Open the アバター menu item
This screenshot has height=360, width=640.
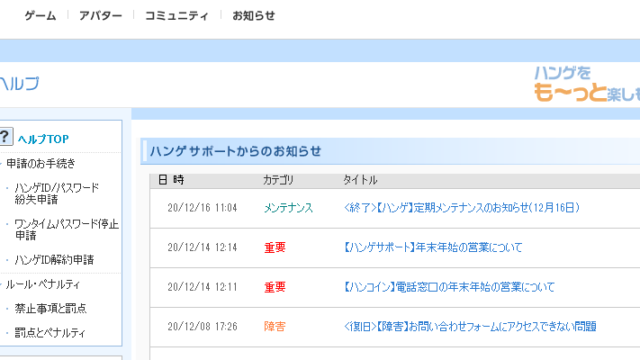(x=100, y=16)
